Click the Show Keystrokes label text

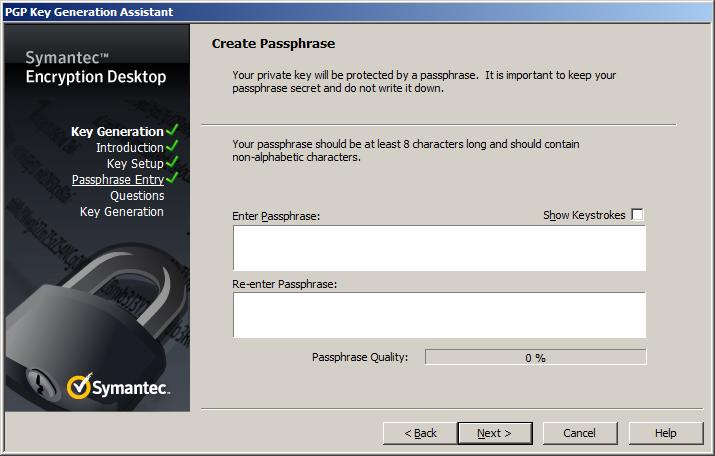[584, 215]
